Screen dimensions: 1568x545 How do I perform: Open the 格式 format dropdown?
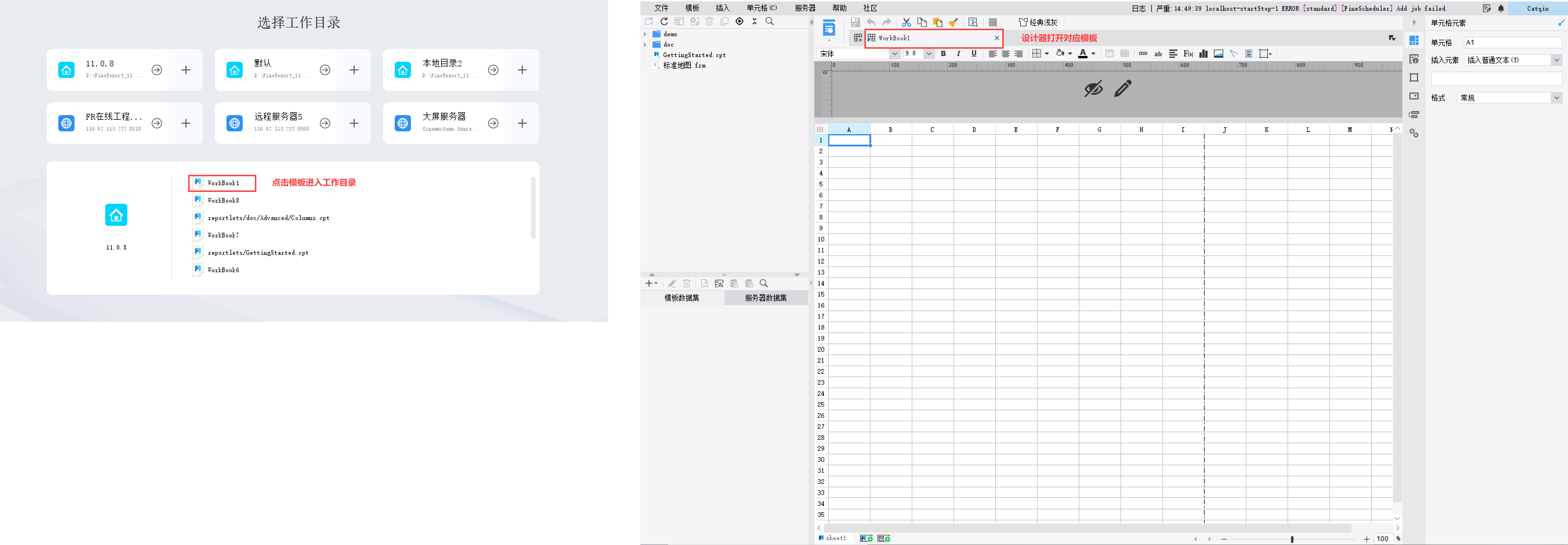coord(1556,98)
